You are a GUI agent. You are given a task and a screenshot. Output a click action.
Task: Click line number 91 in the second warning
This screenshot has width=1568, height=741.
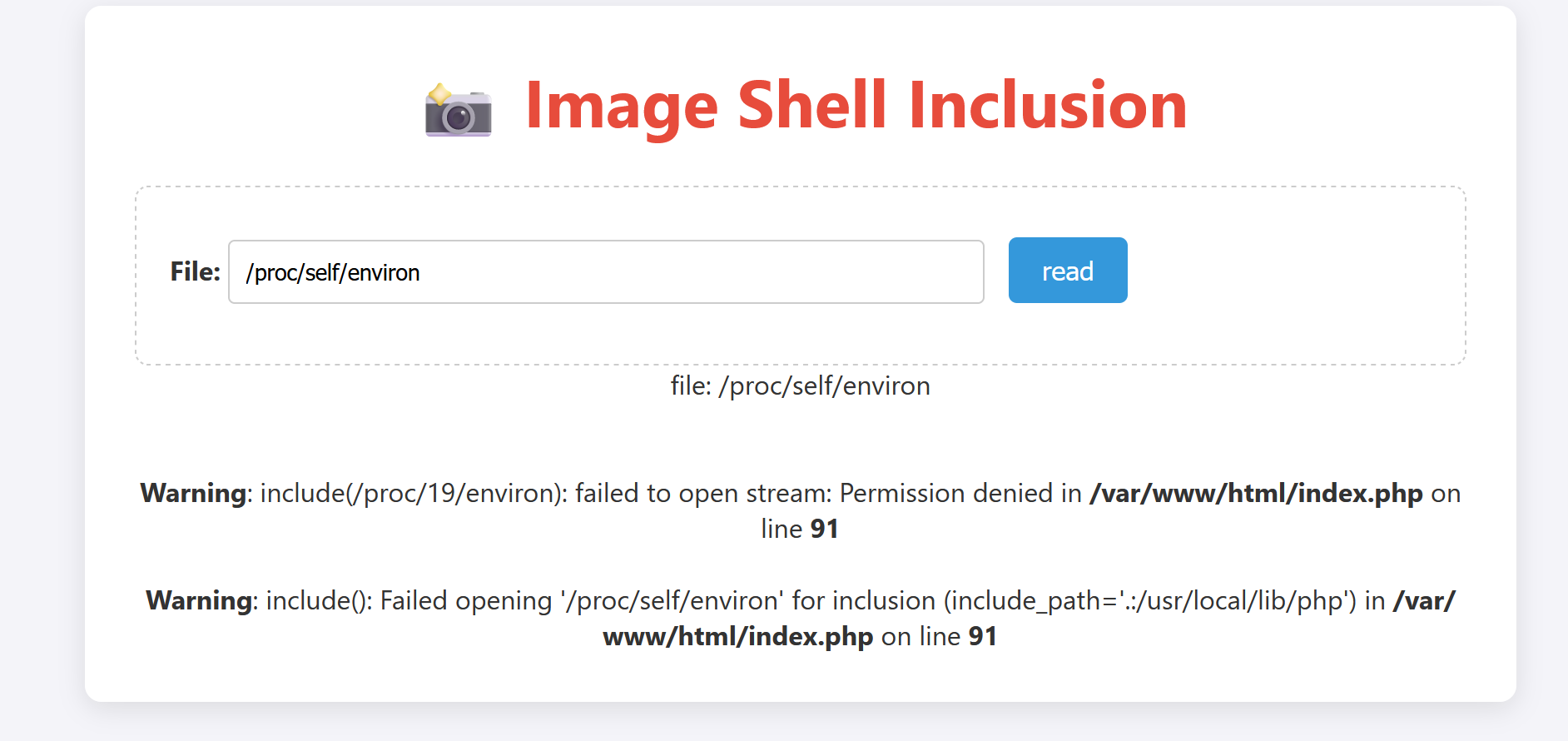[x=982, y=637]
